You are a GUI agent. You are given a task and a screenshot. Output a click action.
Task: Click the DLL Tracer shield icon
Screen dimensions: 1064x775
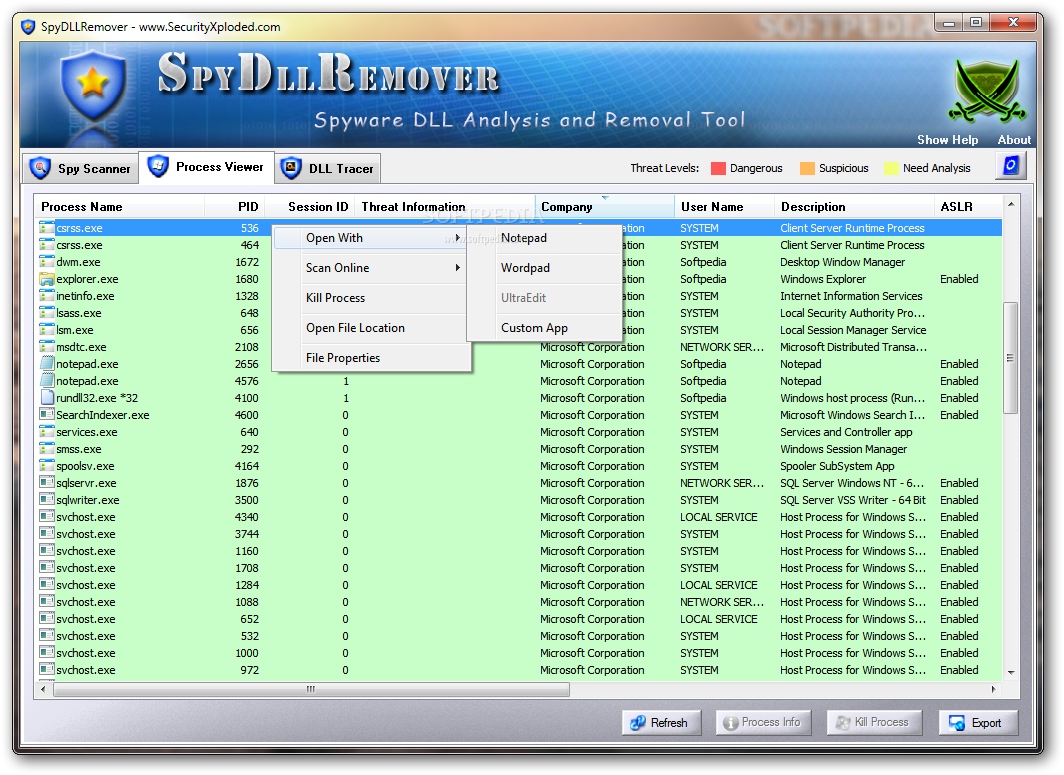point(291,168)
